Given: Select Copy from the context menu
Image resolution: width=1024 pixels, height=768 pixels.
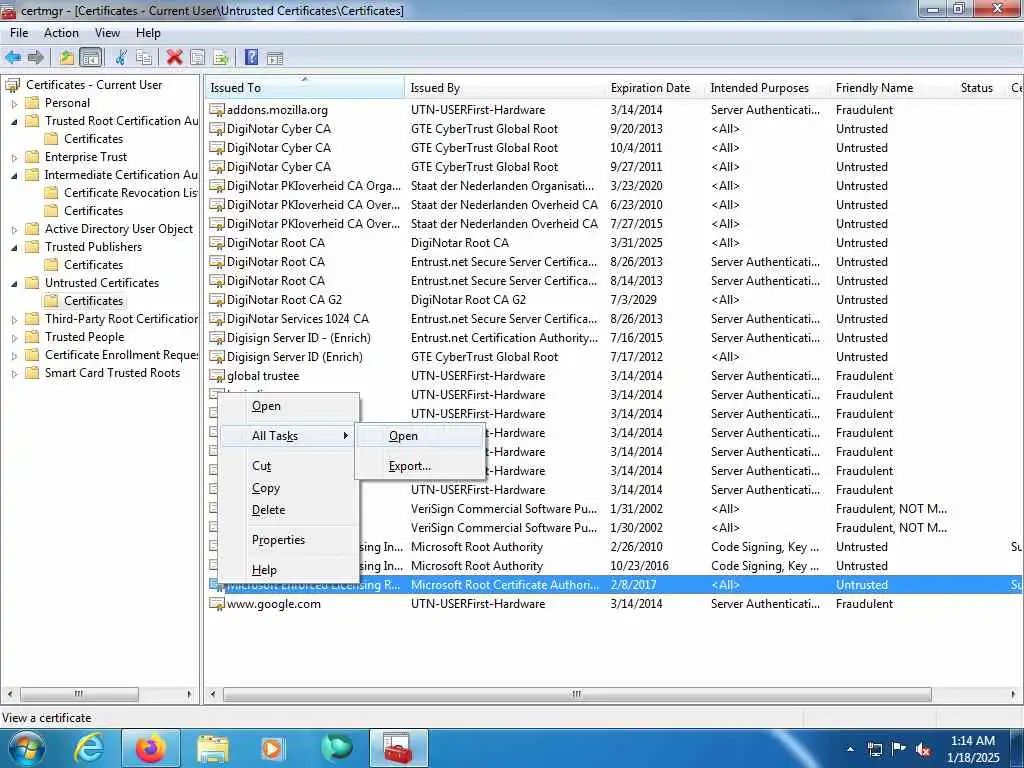Looking at the screenshot, I should (289, 488).
